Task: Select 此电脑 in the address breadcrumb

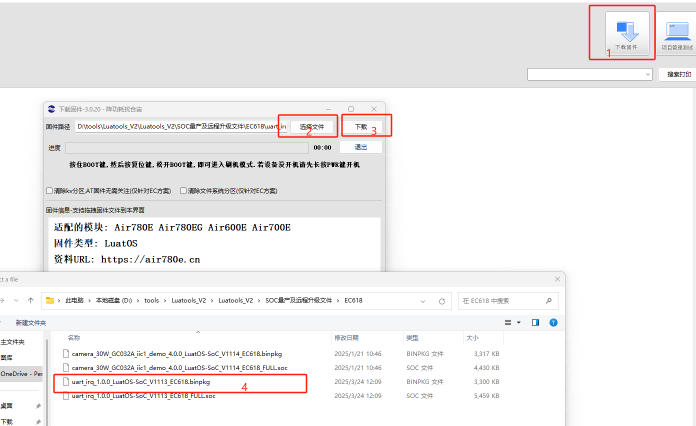Action: [x=75, y=300]
